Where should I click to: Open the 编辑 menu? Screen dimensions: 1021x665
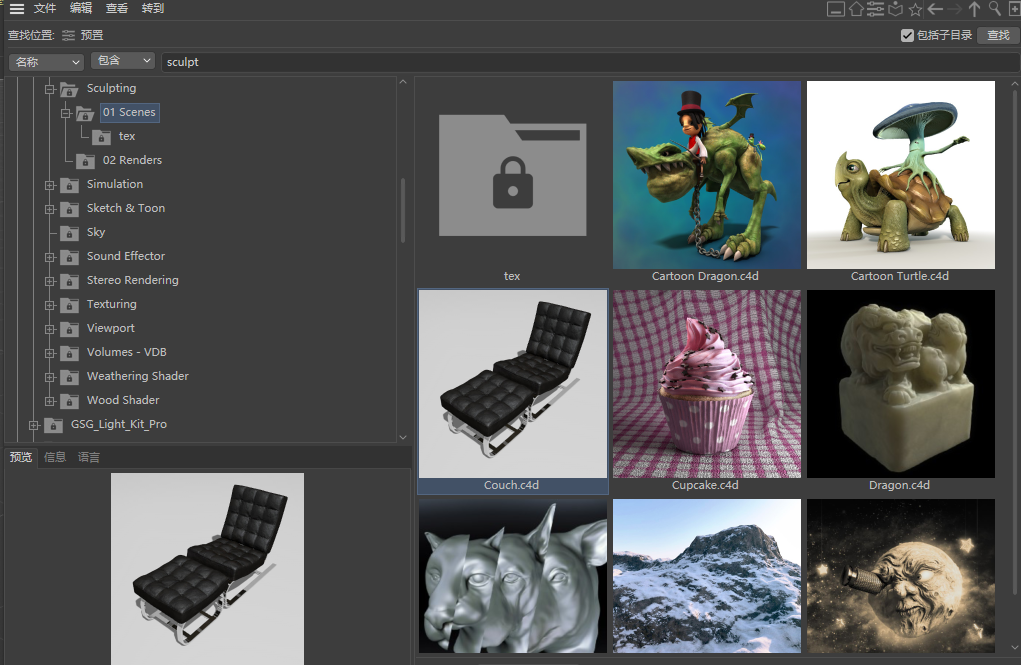[81, 8]
